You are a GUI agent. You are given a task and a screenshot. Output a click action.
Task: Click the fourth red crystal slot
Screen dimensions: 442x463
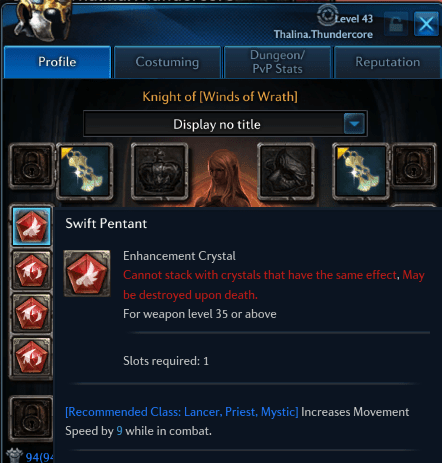click(x=32, y=357)
